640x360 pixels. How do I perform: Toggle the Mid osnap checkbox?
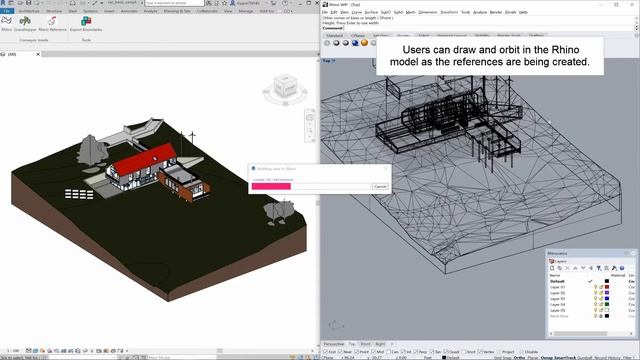373,351
